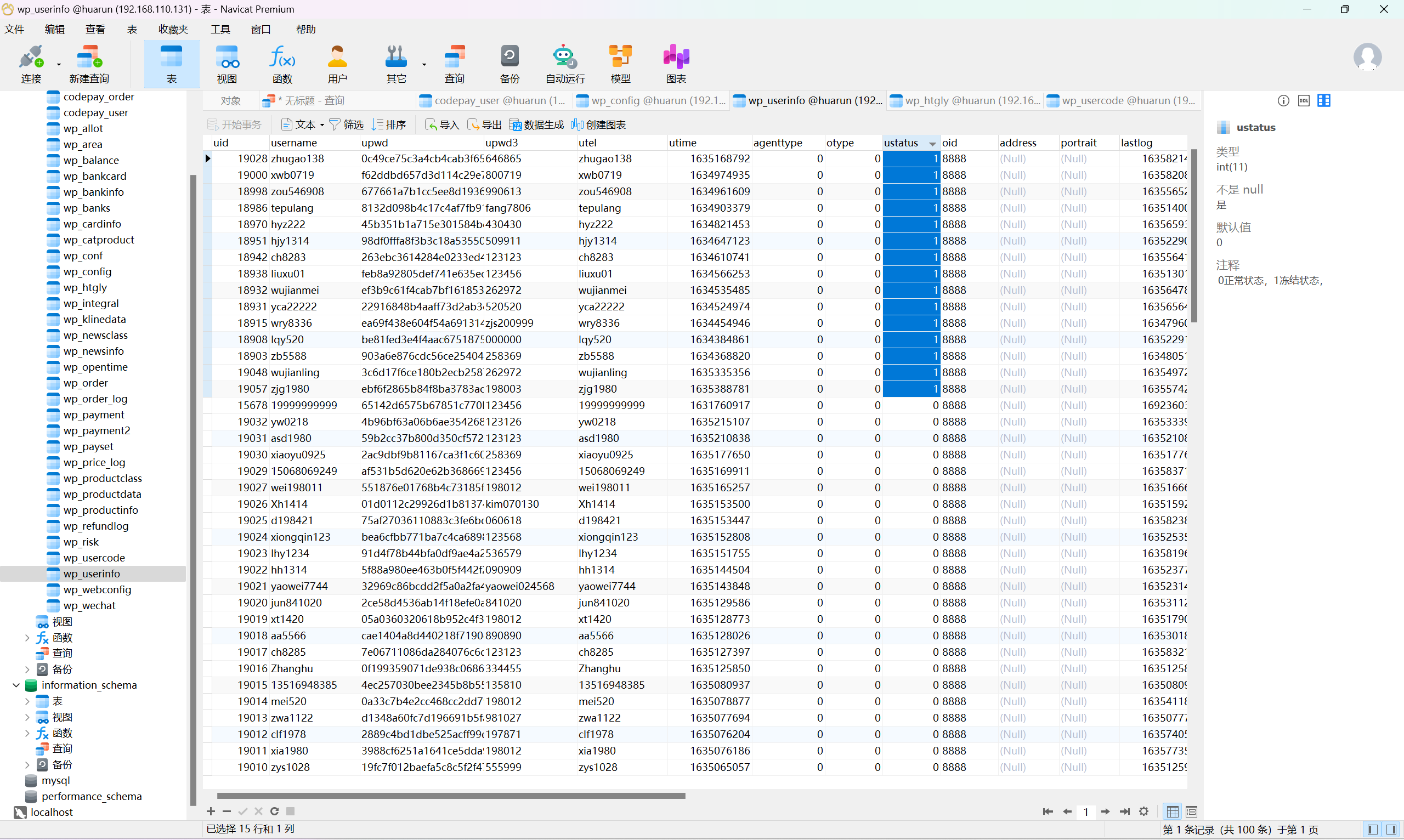Viewport: 1404px width, 840px height.
Task: Open the paging settings gear icon
Action: (x=1143, y=811)
